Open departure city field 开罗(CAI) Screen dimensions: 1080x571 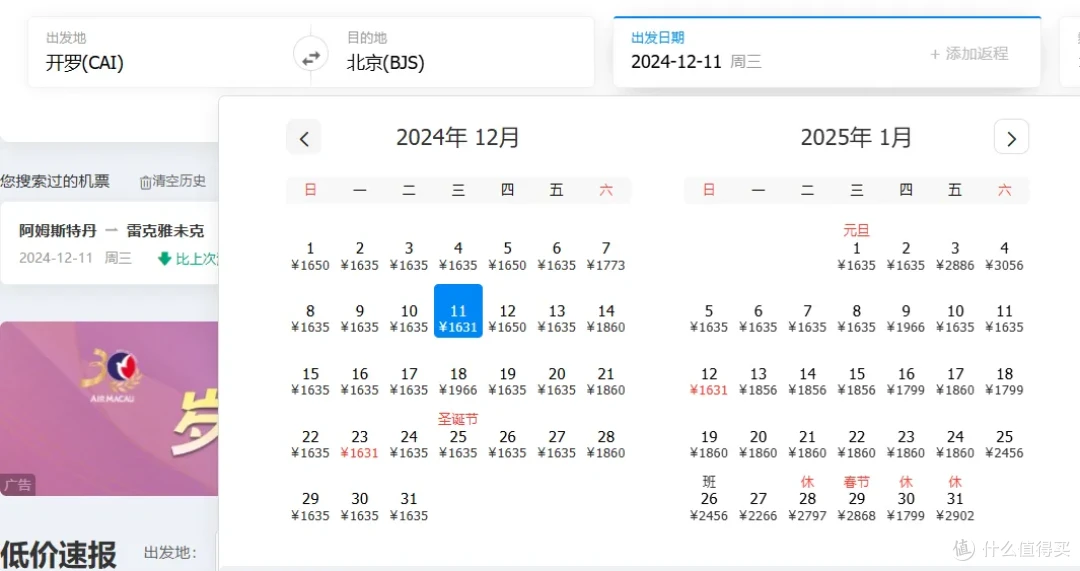162,52
